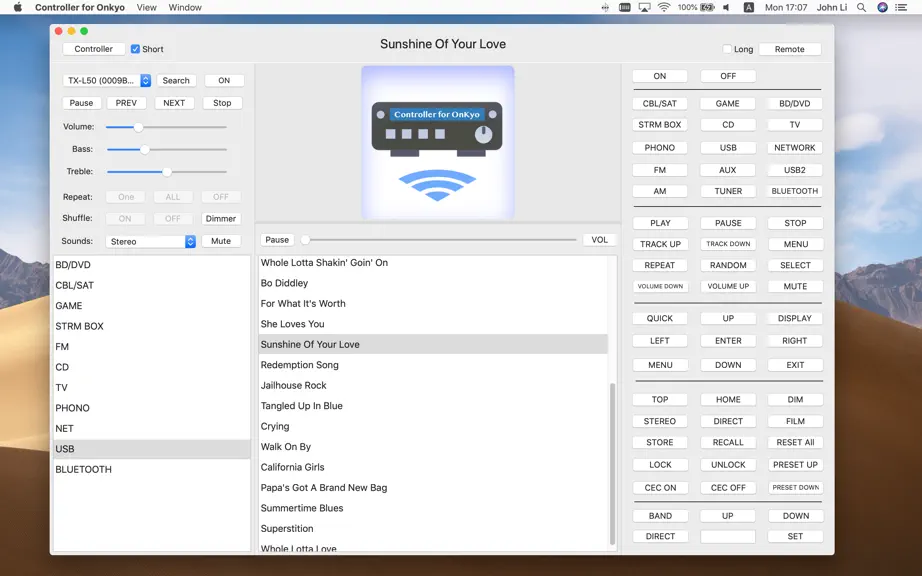Select USB in the source list
Viewport: 922px width, 576px height.
152,449
